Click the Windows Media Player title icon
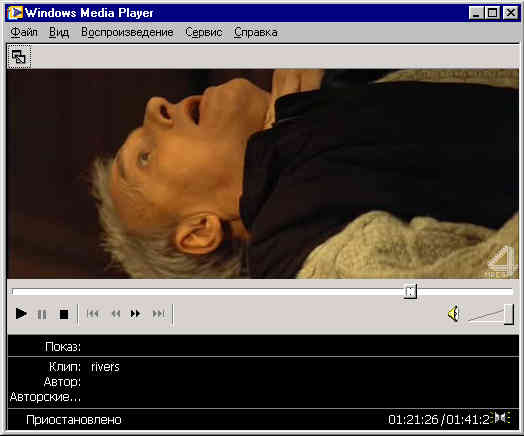 15,13
